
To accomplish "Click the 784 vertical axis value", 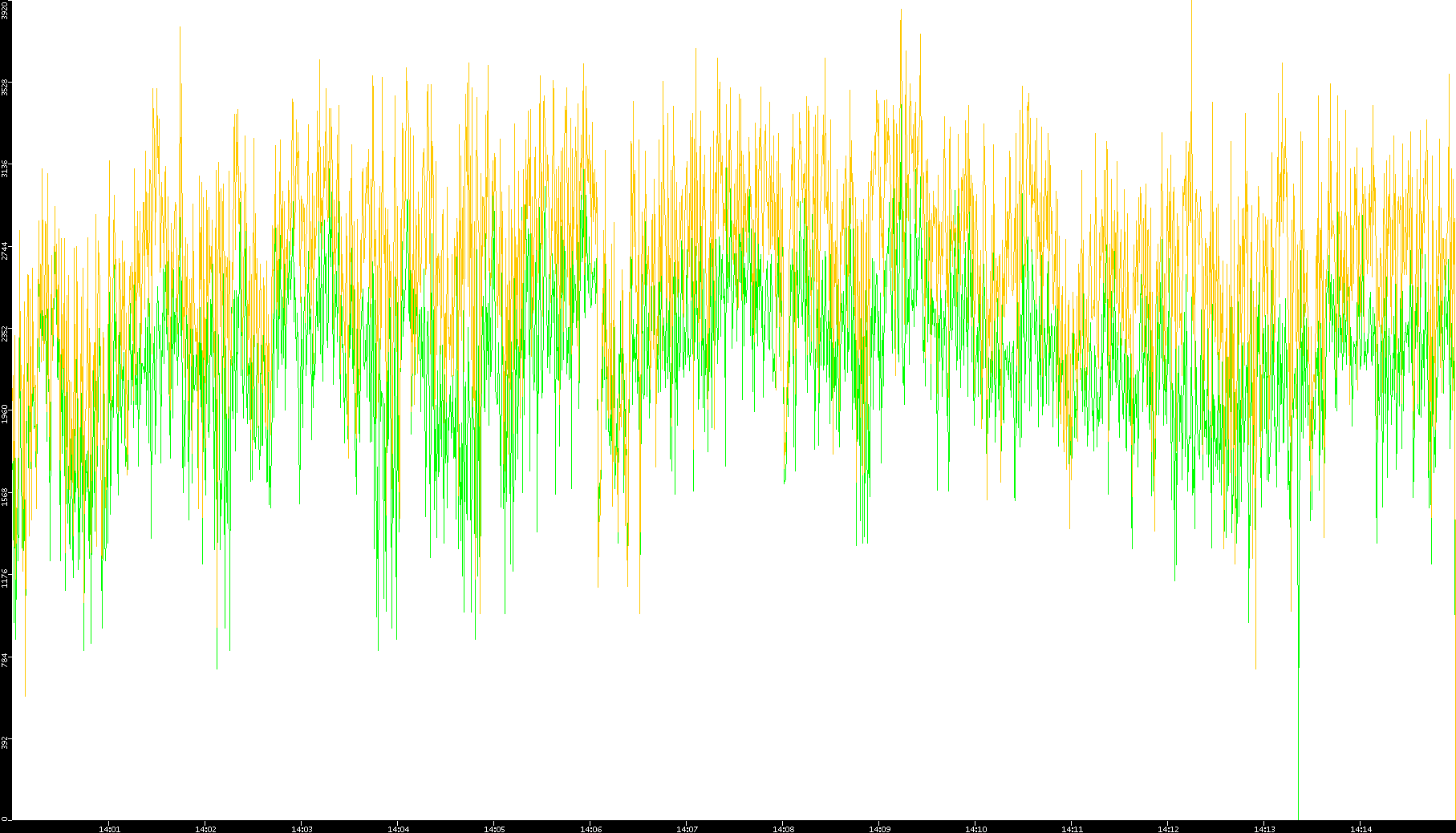I will (5, 660).
